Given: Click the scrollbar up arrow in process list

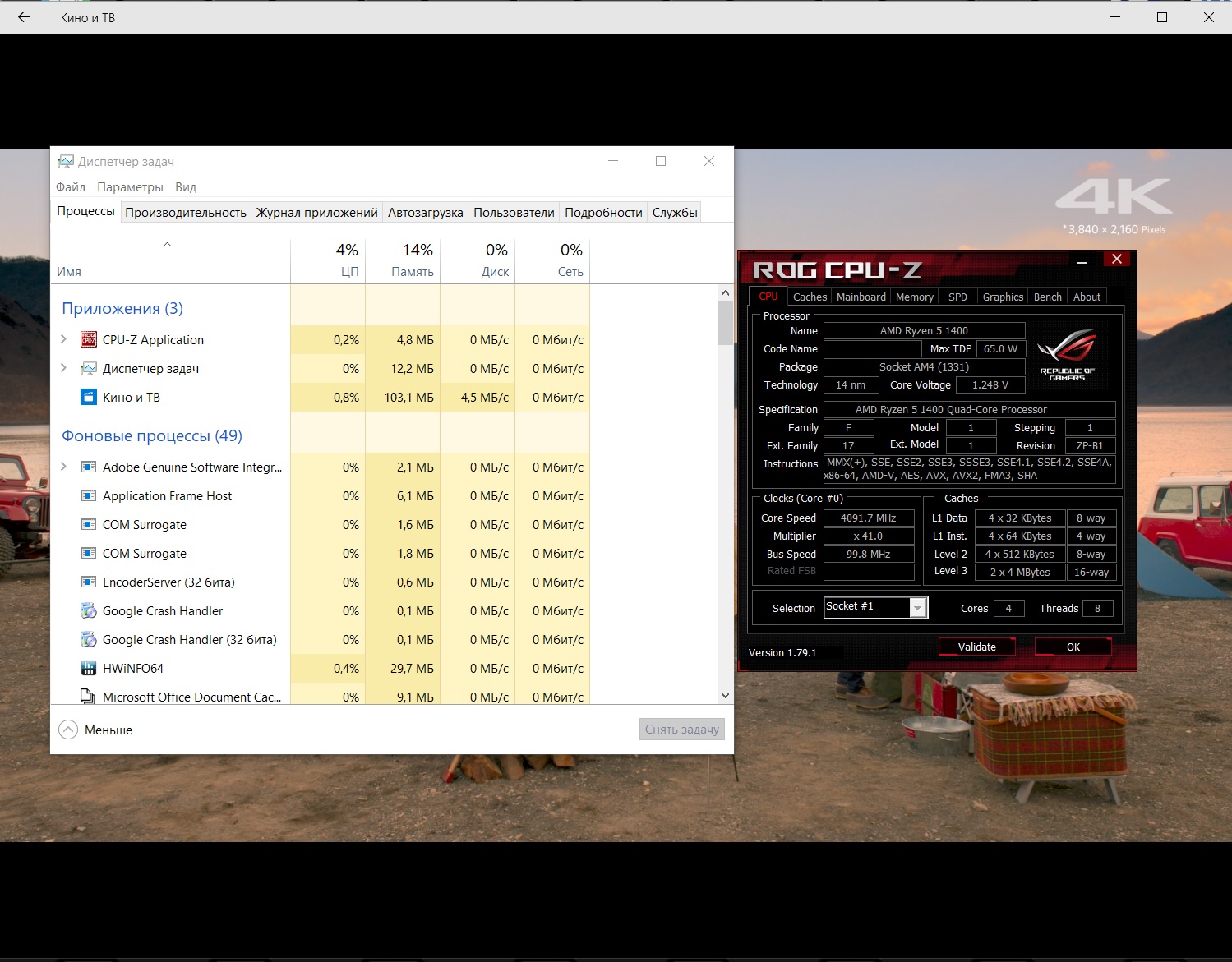Looking at the screenshot, I should click(x=725, y=293).
